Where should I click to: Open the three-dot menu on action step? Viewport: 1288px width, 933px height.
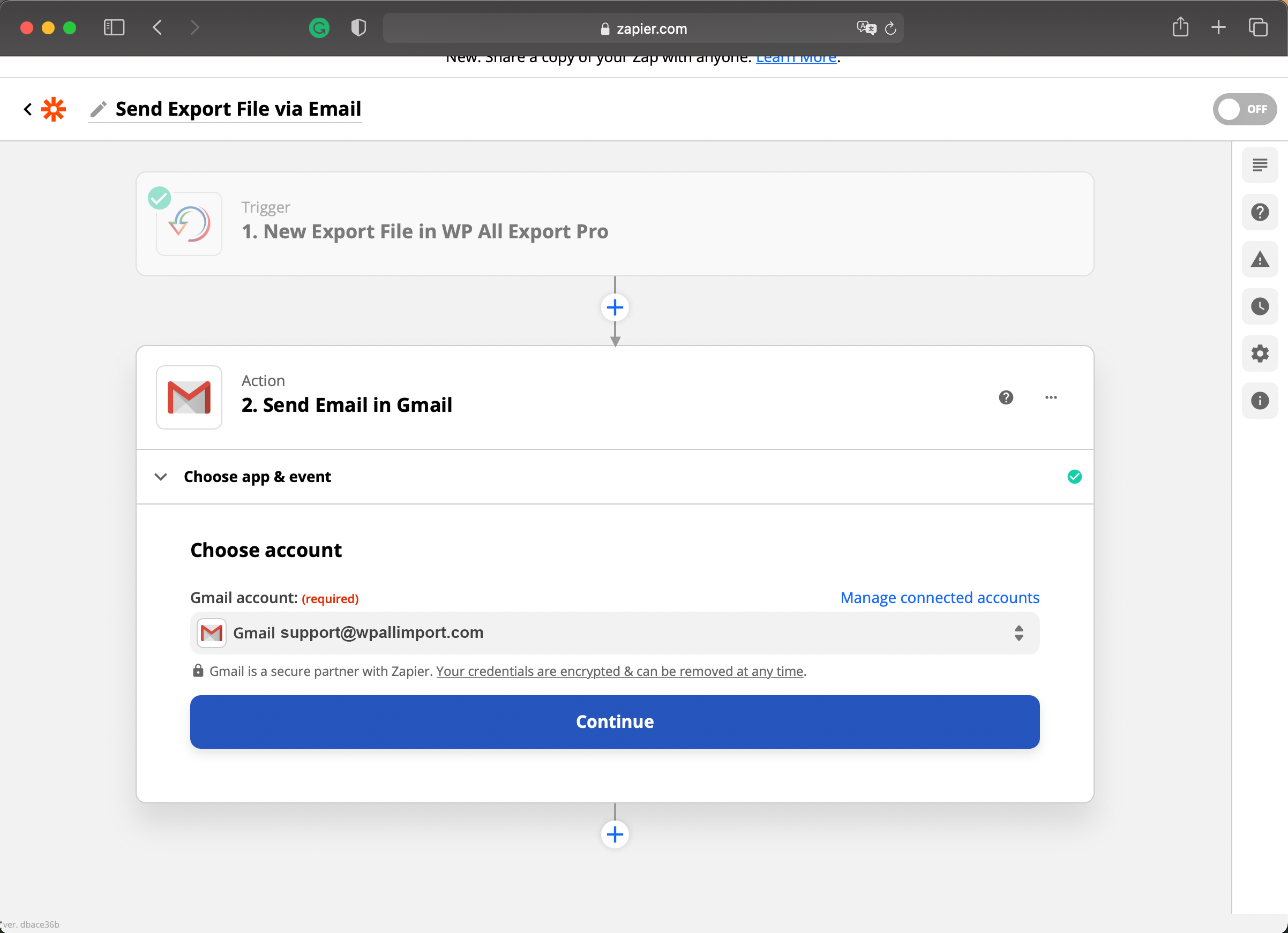tap(1051, 397)
